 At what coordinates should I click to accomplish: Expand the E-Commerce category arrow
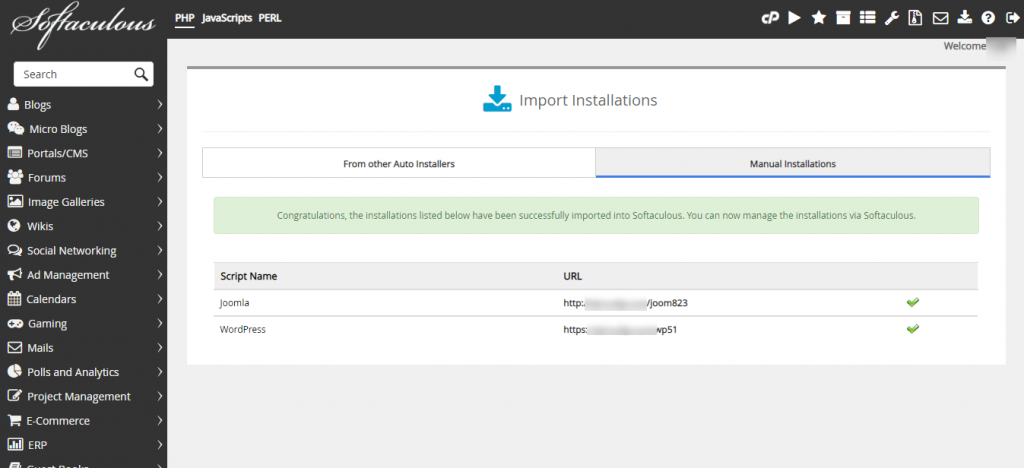click(x=160, y=420)
